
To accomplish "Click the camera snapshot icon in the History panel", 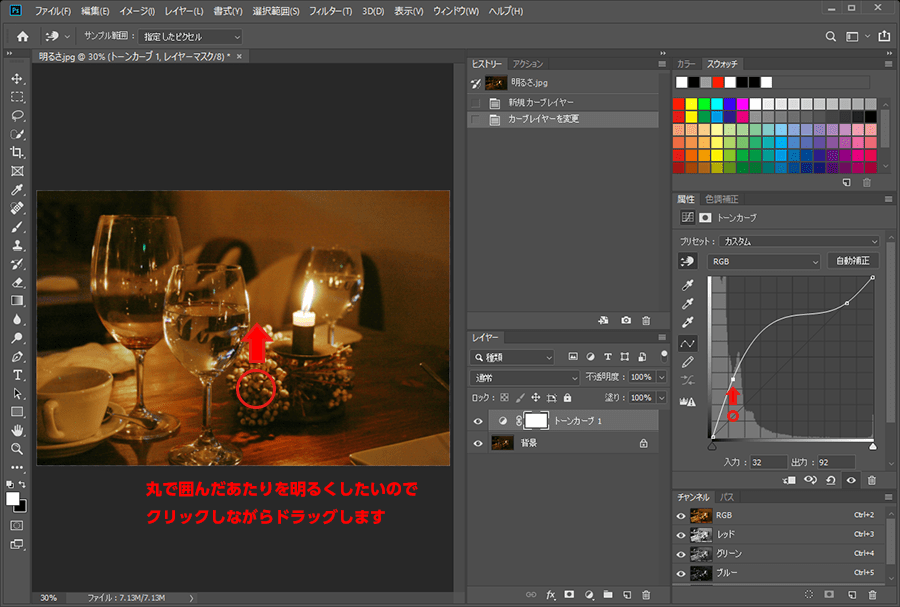I will (625, 320).
